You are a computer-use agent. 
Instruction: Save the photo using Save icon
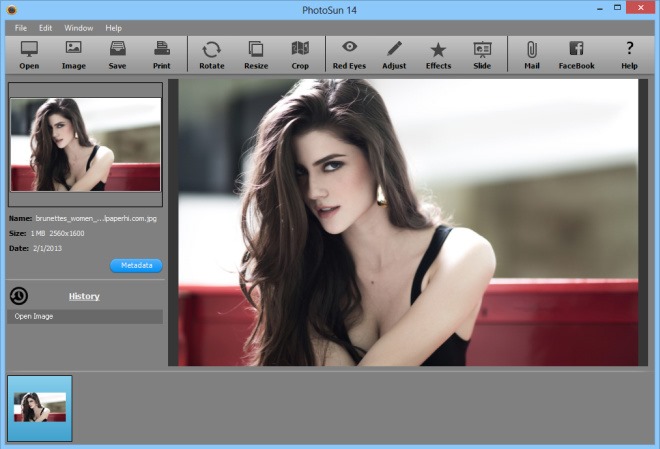tap(117, 54)
